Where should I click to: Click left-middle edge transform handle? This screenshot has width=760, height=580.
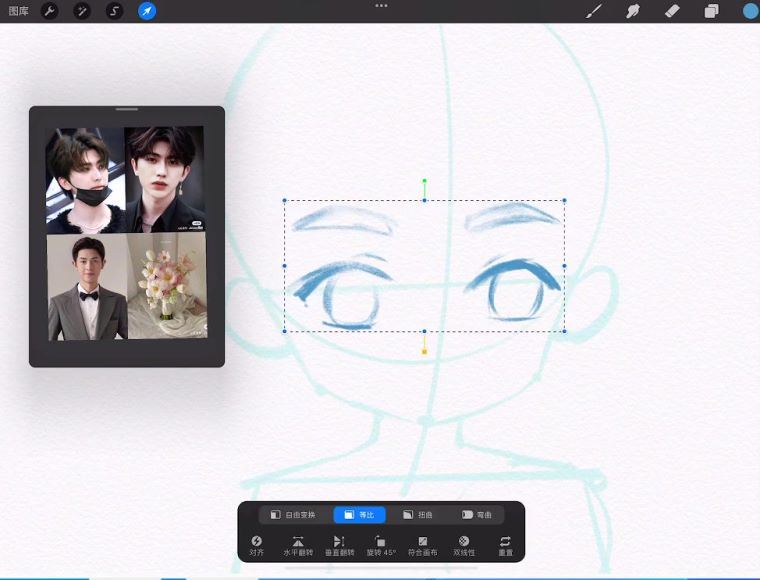(x=285, y=266)
